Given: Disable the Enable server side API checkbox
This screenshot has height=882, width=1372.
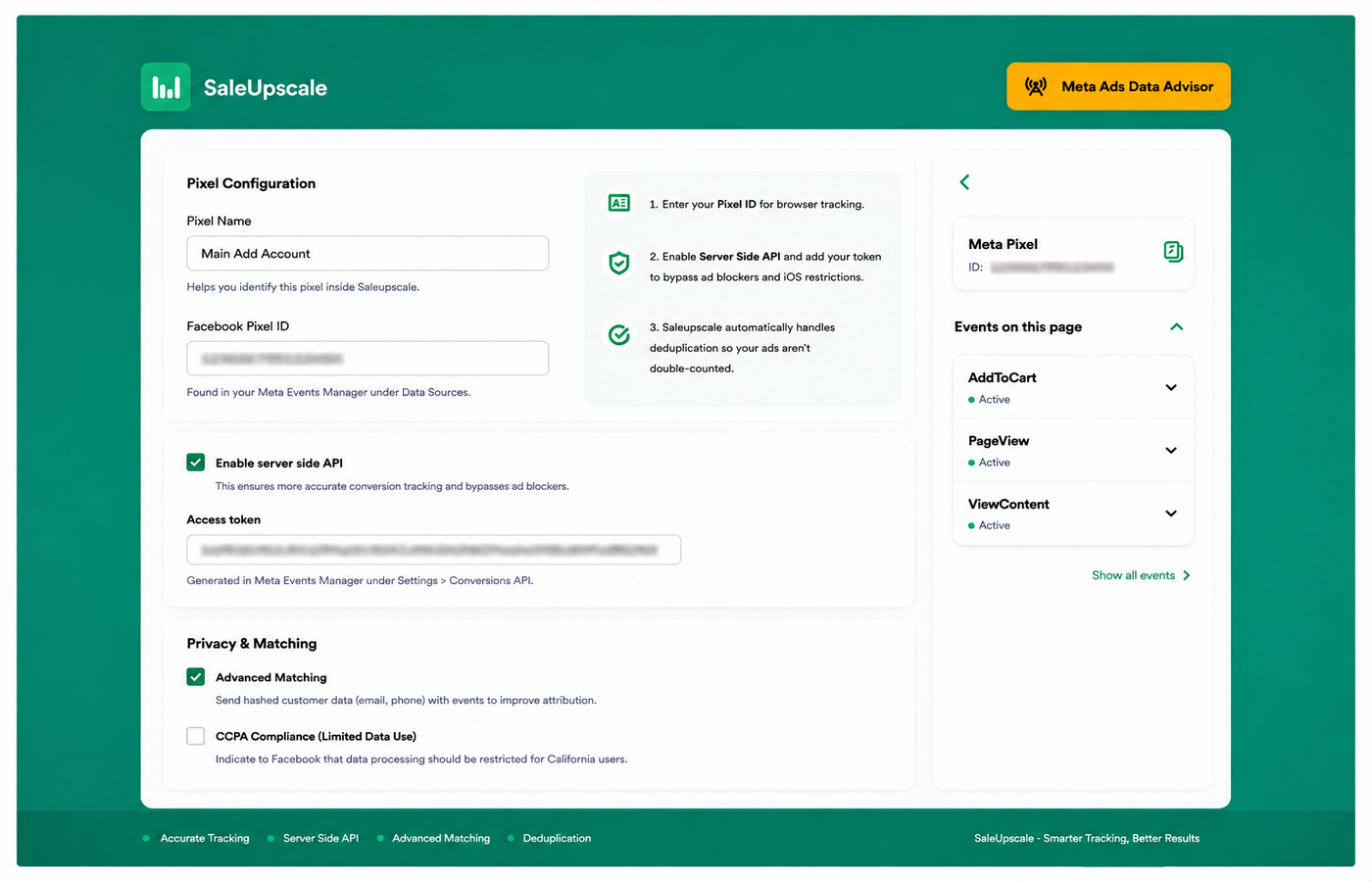Looking at the screenshot, I should [196, 463].
